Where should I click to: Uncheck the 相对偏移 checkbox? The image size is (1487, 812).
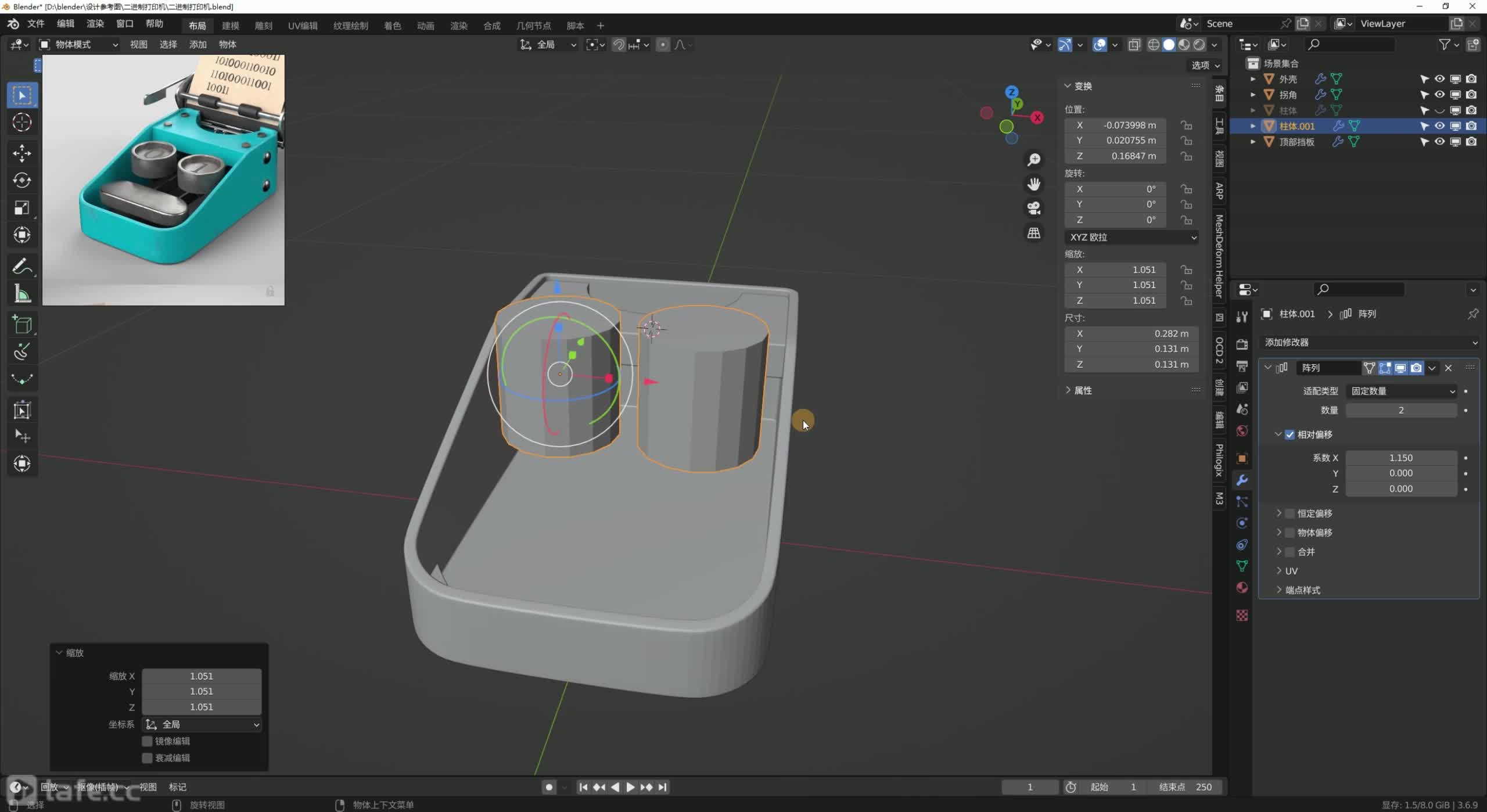1290,434
